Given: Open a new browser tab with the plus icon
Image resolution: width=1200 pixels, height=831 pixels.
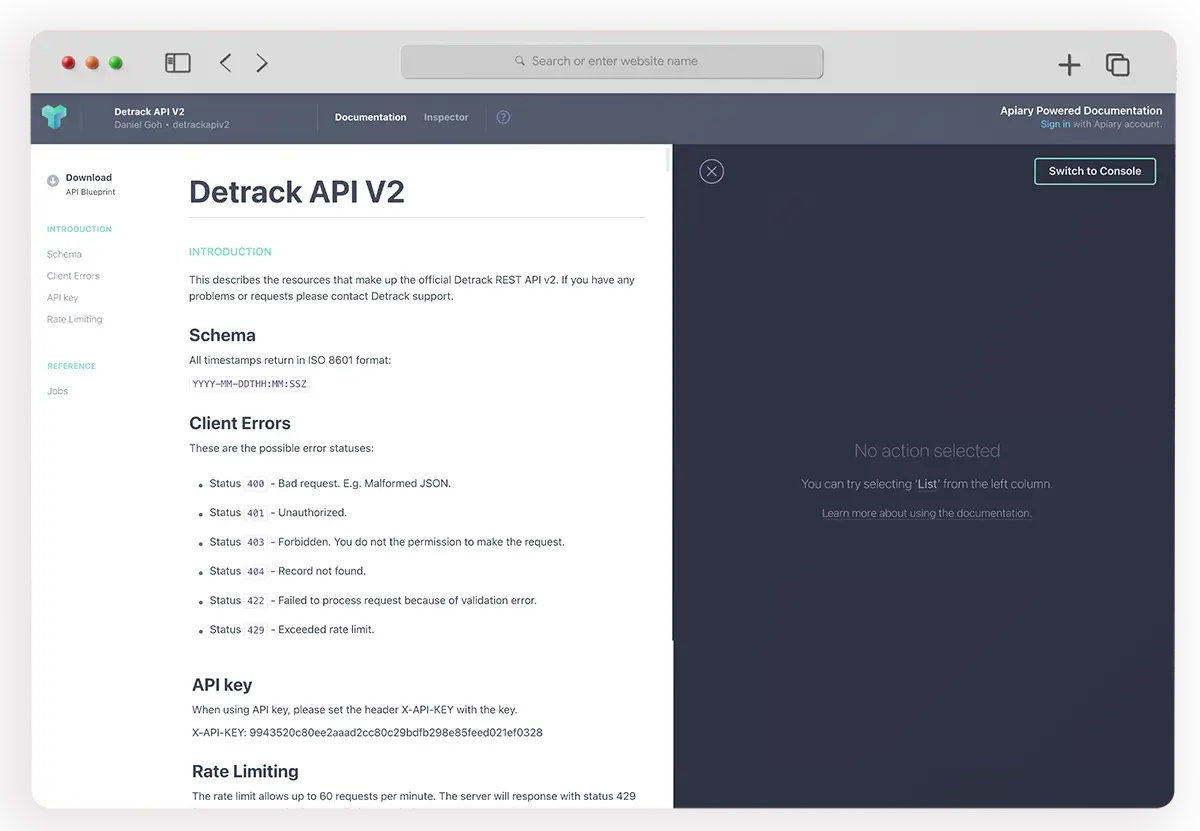Looking at the screenshot, I should [x=1068, y=64].
